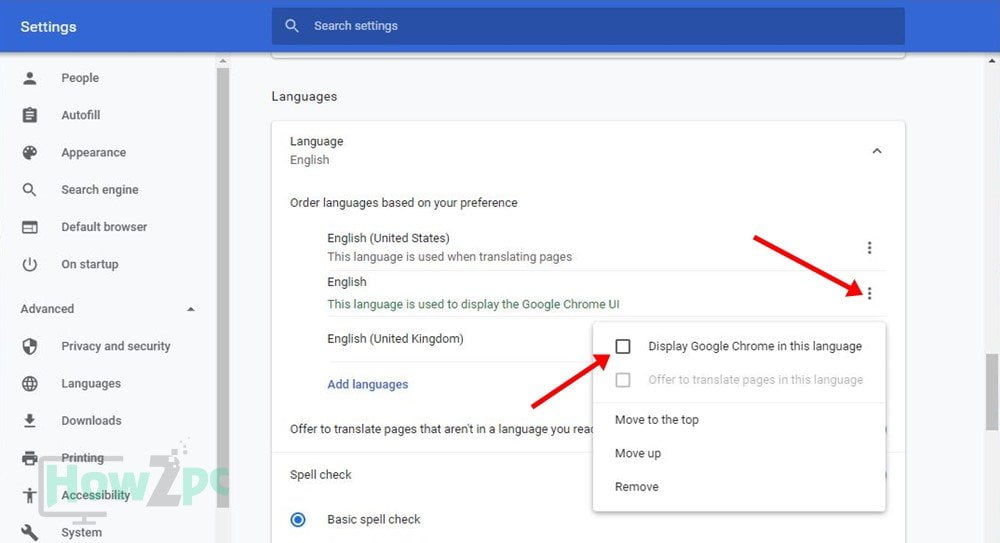The height and width of the screenshot is (543, 1000).
Task: Click the search magnifier in settings bar
Action: [291, 26]
